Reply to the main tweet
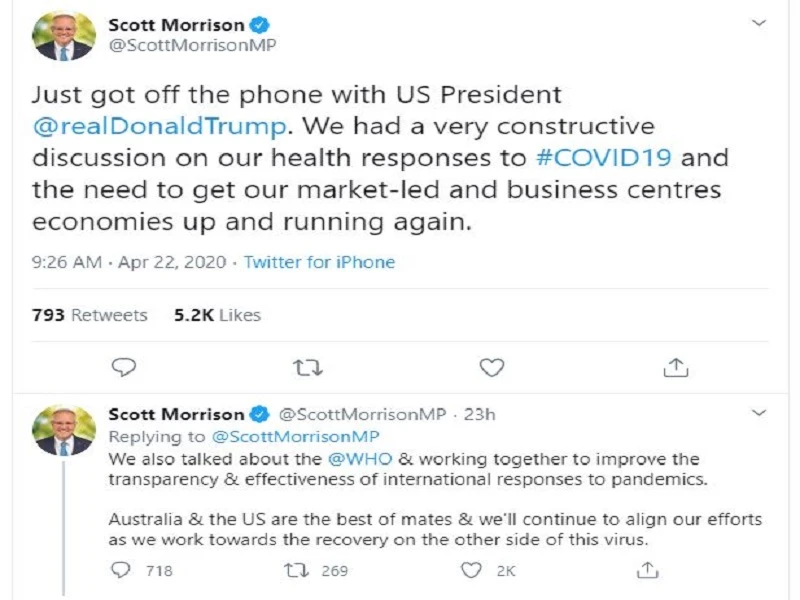This screenshot has height=600, width=800. (122, 367)
